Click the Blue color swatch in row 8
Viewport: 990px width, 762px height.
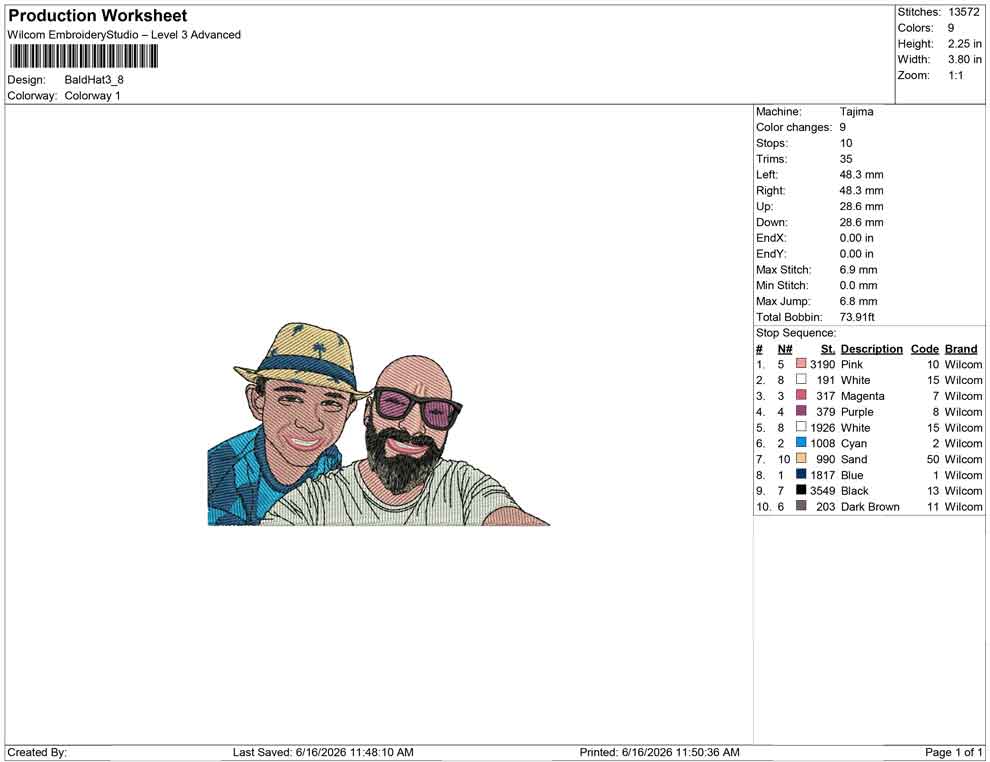click(801, 474)
